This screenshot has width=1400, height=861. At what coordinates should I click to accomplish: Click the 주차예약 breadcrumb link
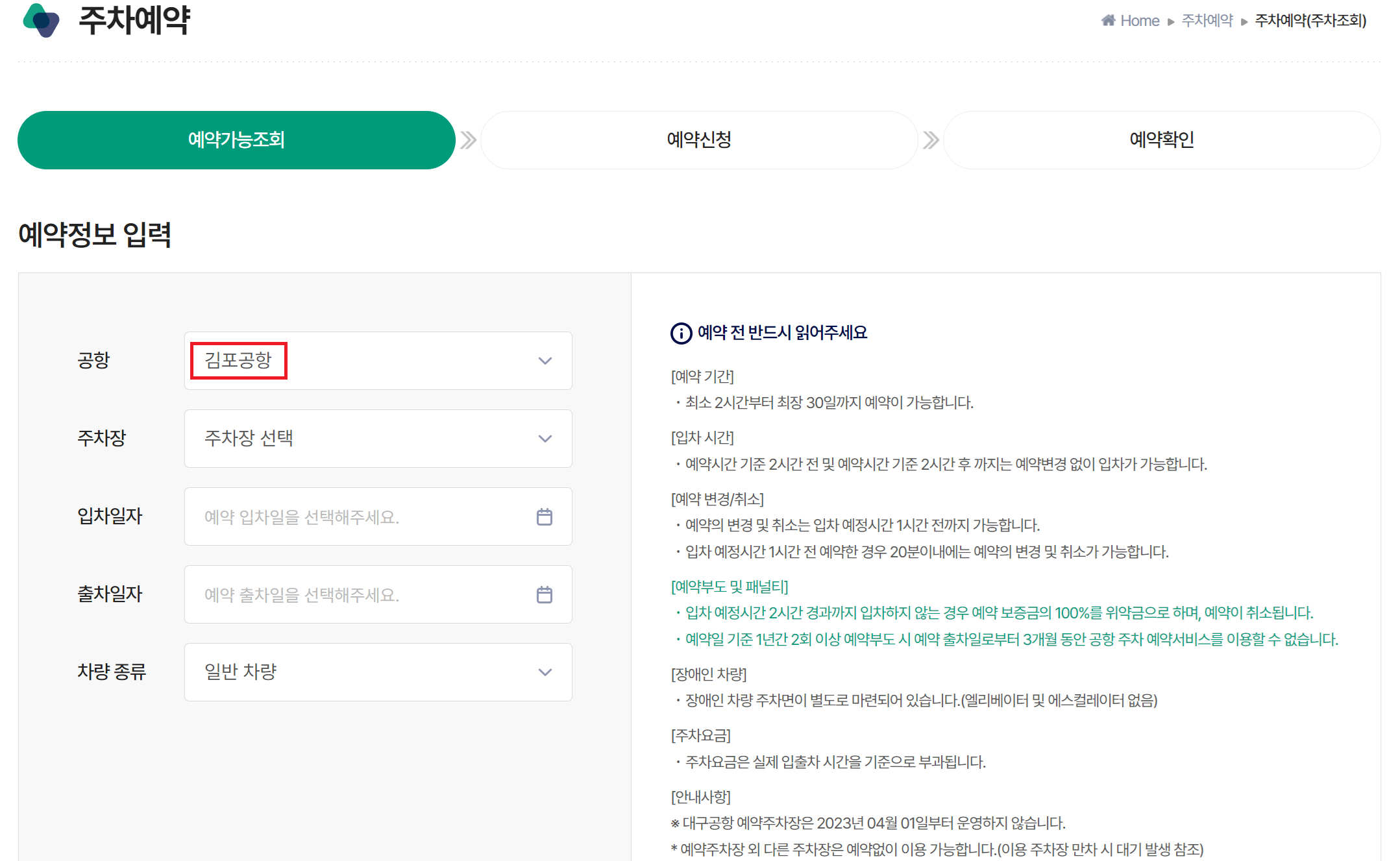click(x=1207, y=21)
